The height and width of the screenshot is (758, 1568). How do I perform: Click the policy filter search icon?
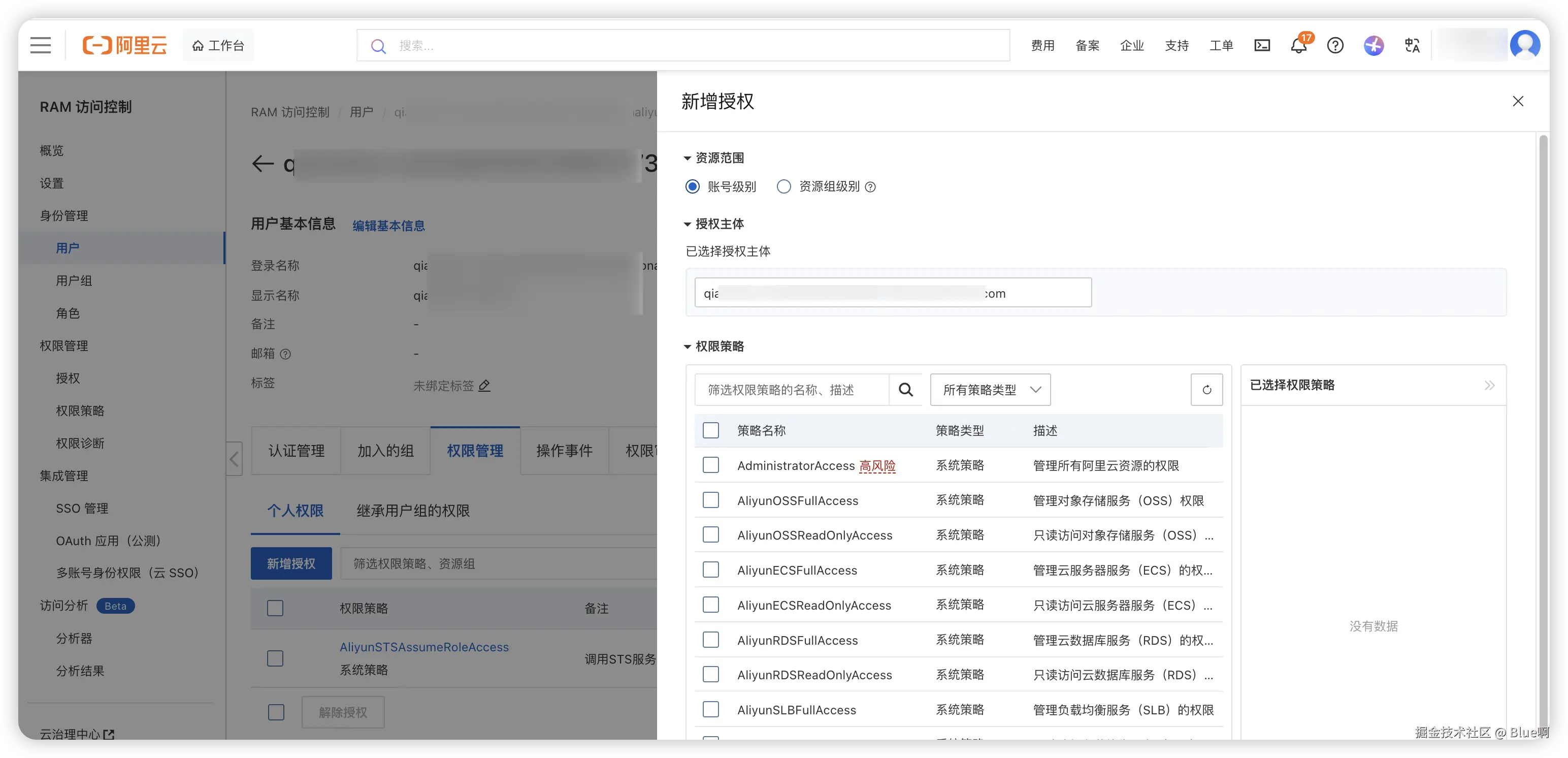[905, 390]
